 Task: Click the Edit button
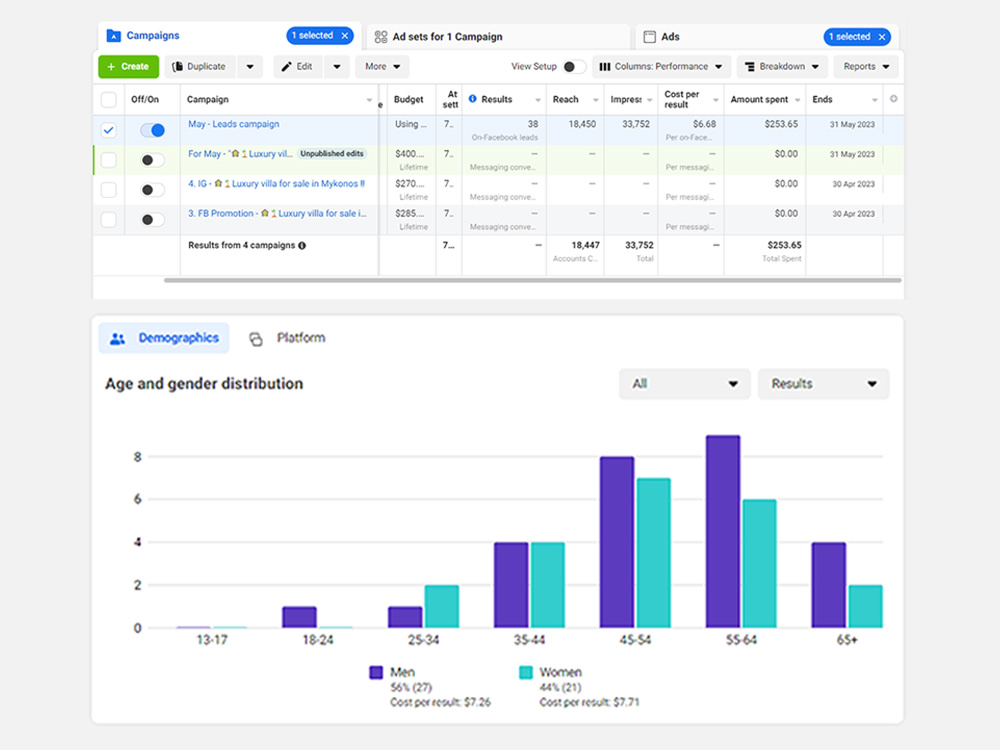tap(298, 66)
